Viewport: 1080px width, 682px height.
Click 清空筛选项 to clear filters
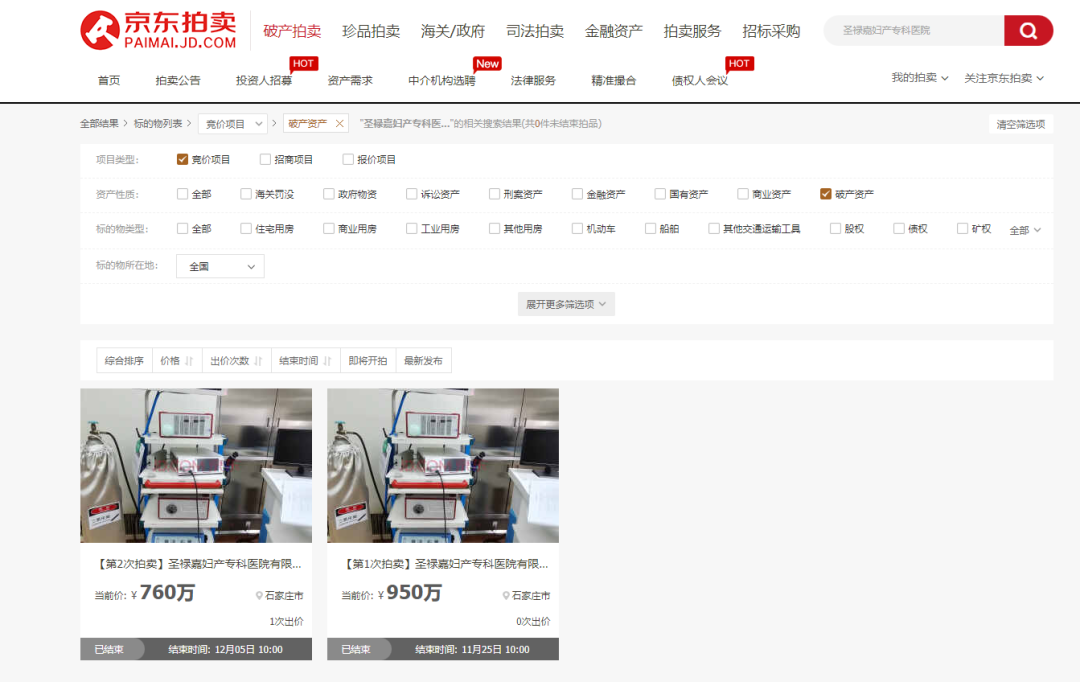point(1021,124)
